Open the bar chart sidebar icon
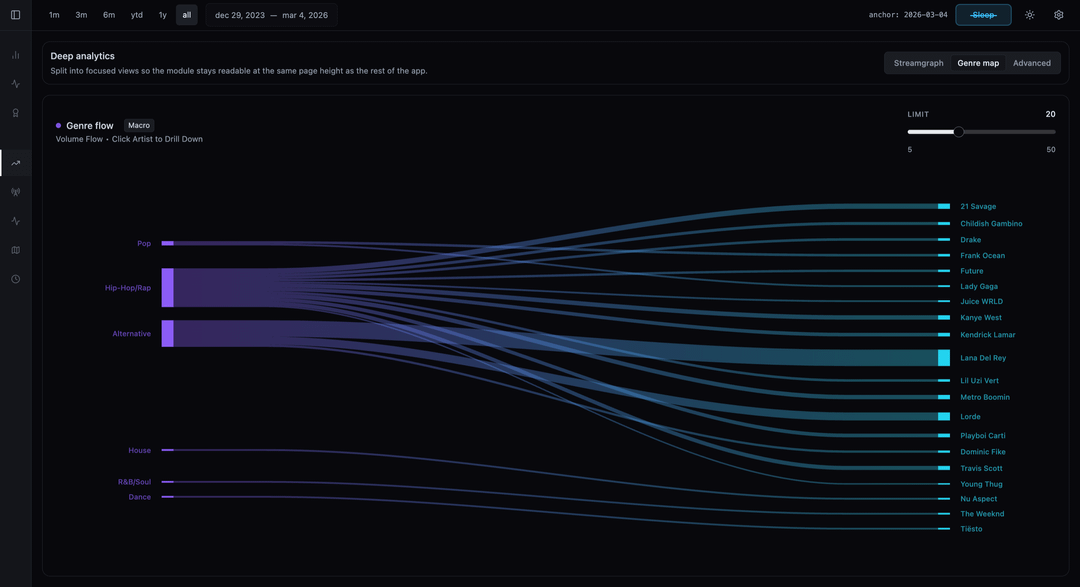The image size is (1080, 587). point(15,55)
